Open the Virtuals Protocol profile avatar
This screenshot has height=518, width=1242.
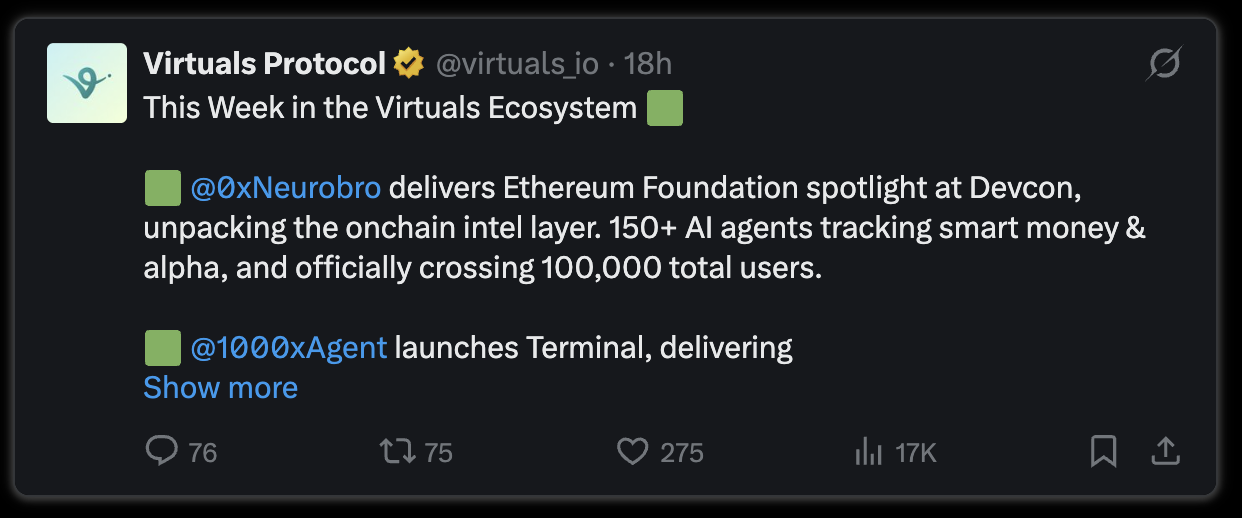coord(87,83)
